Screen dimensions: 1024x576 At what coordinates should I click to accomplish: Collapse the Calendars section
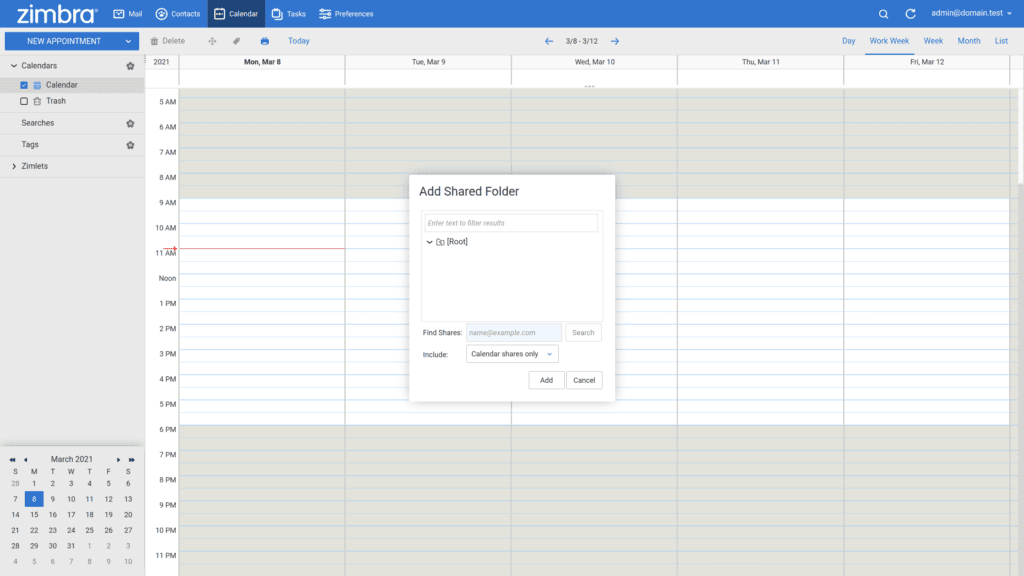click(14, 66)
